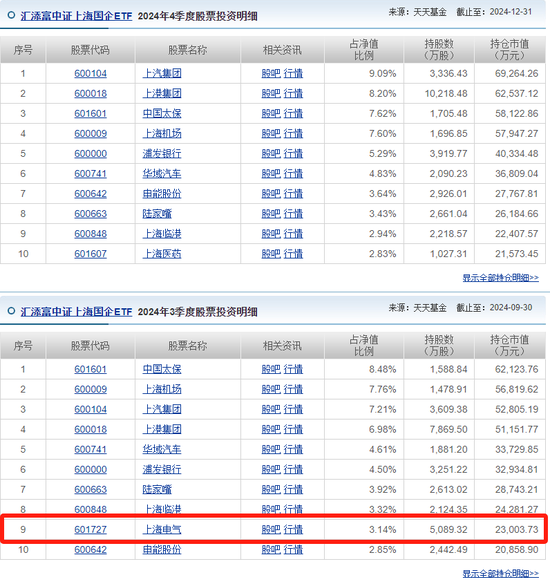The width and height of the screenshot is (550, 584).
Task: Open 上海机场 stock name in Q3 table
Action: pos(162,390)
